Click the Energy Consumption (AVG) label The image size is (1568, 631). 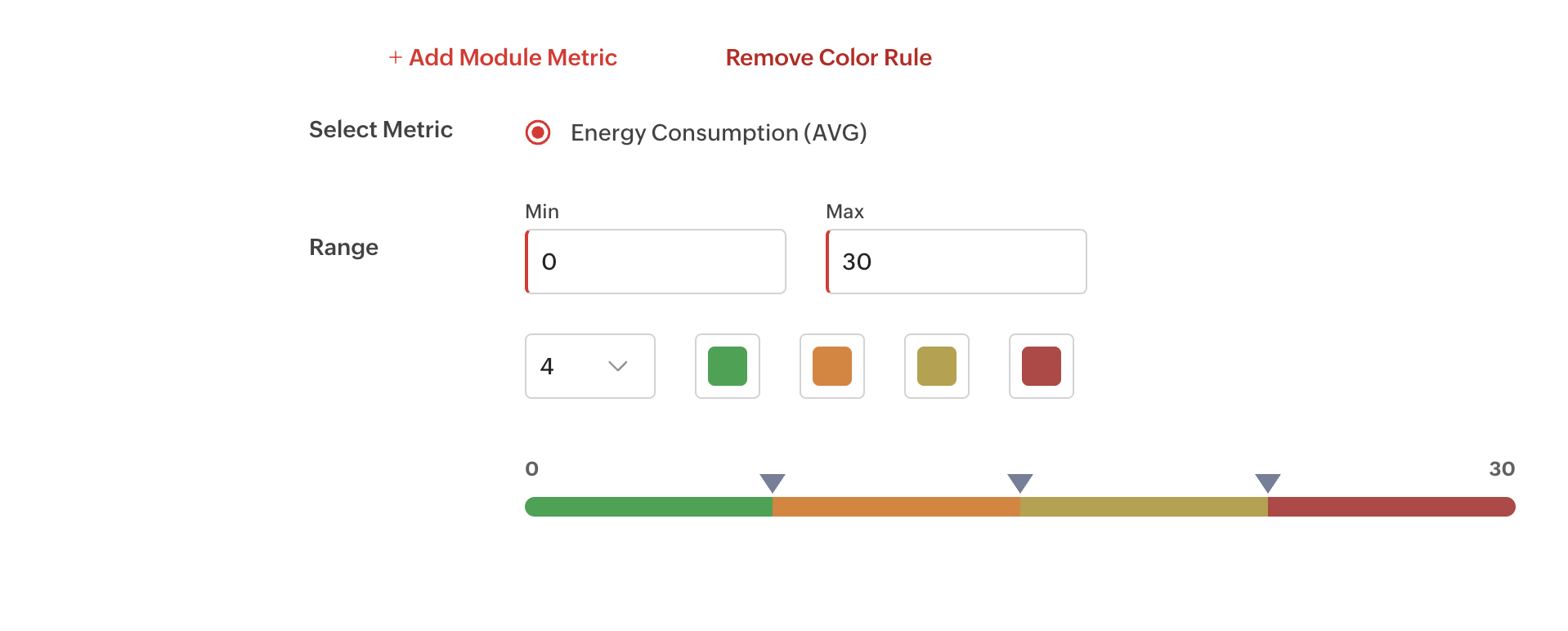pyautogui.click(x=718, y=132)
